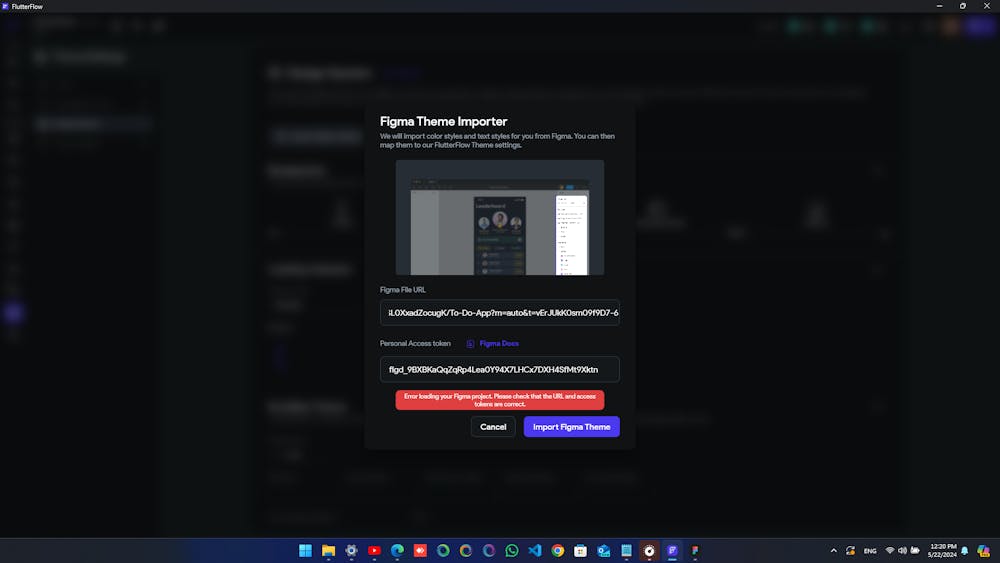The height and width of the screenshot is (563, 1000).
Task: Open the Figma Docs link
Action: pyautogui.click(x=499, y=343)
